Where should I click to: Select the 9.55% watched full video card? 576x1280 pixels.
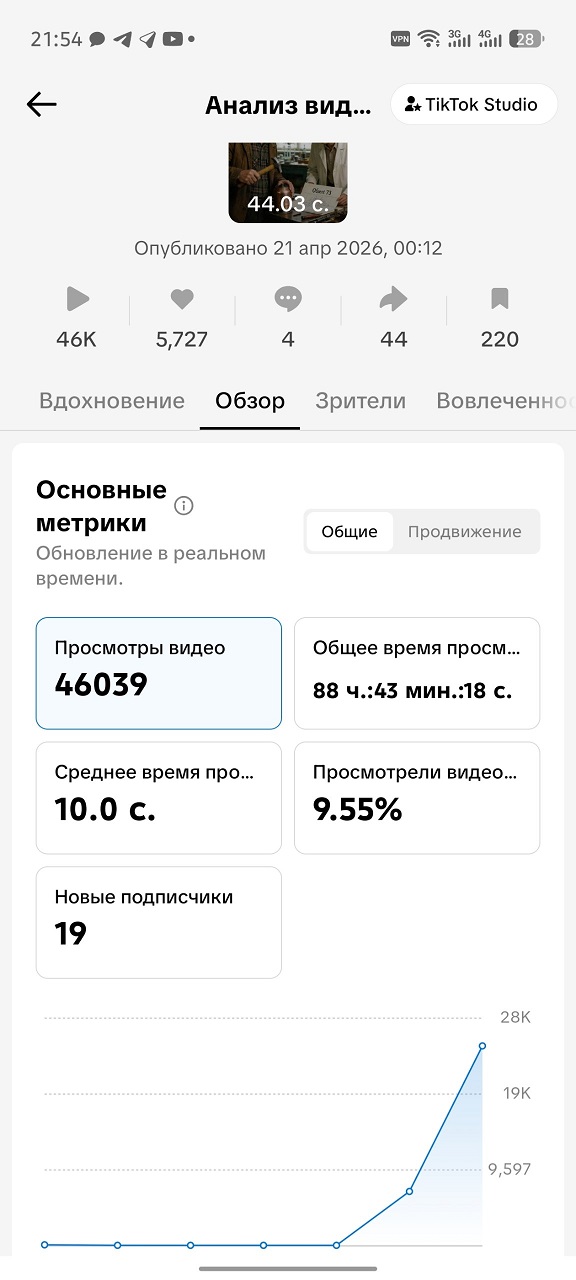coord(417,798)
